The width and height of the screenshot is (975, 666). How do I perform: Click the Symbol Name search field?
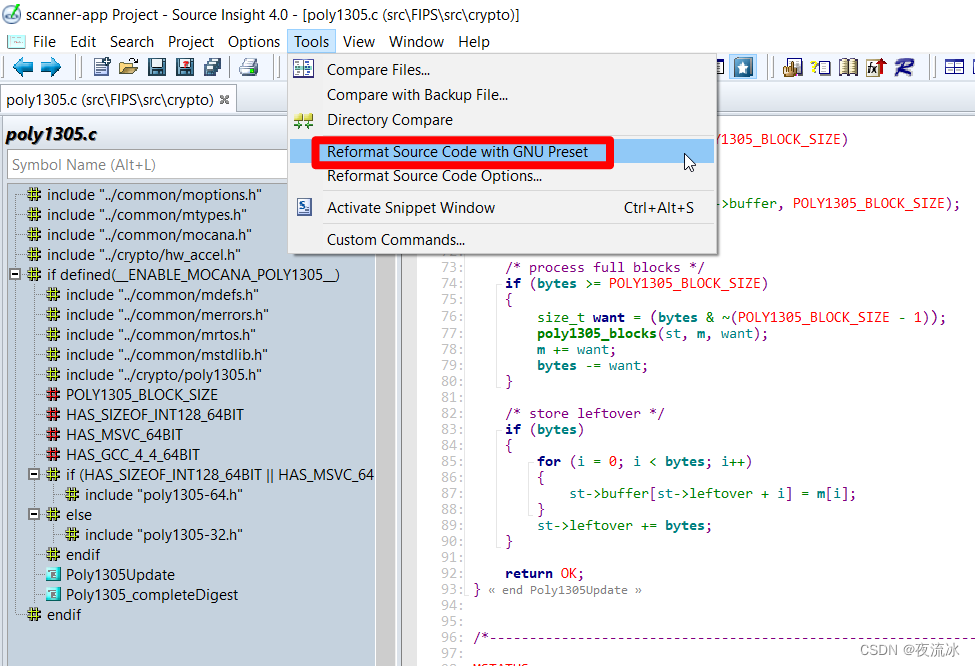pos(147,165)
